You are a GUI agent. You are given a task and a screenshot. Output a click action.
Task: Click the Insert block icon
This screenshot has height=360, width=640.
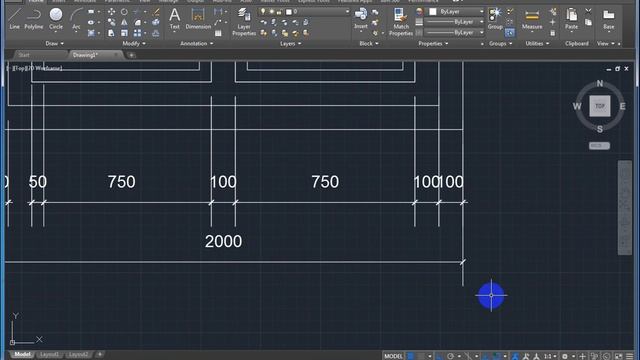[x=360, y=18]
